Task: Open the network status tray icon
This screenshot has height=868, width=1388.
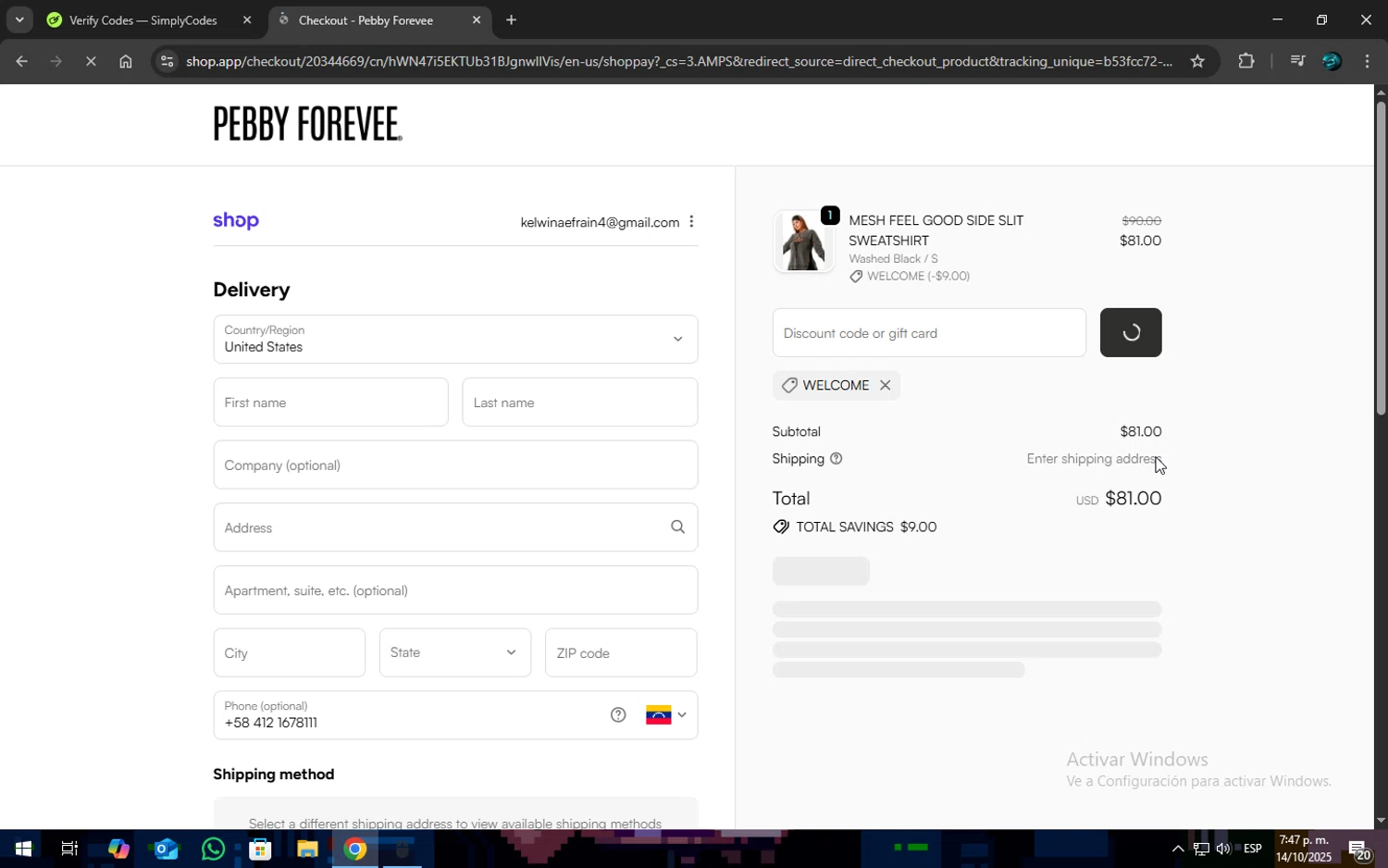Action: coord(1201,849)
